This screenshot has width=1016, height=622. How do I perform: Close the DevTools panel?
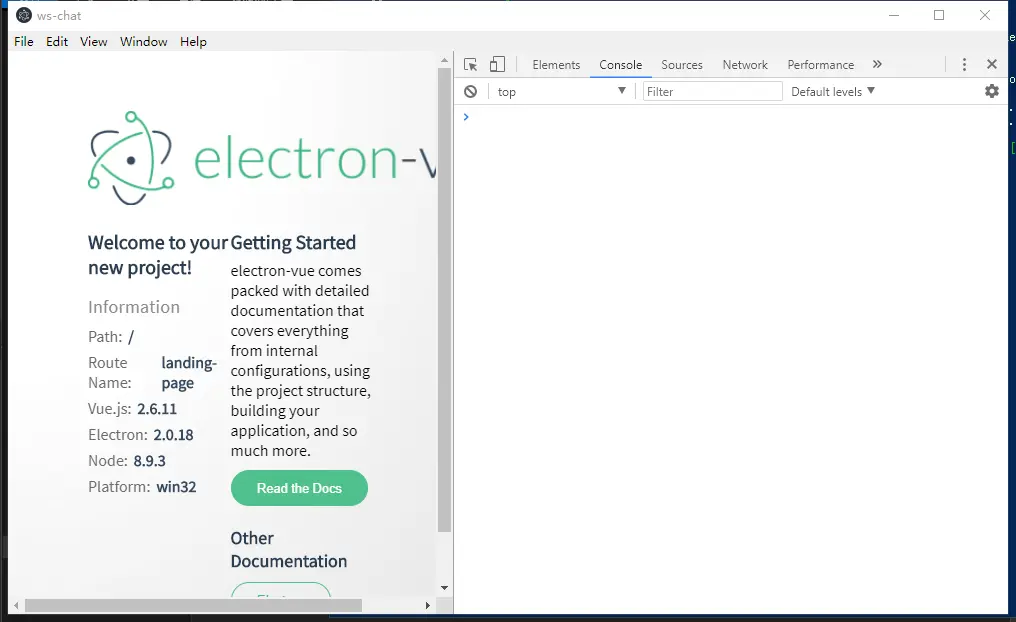(991, 64)
